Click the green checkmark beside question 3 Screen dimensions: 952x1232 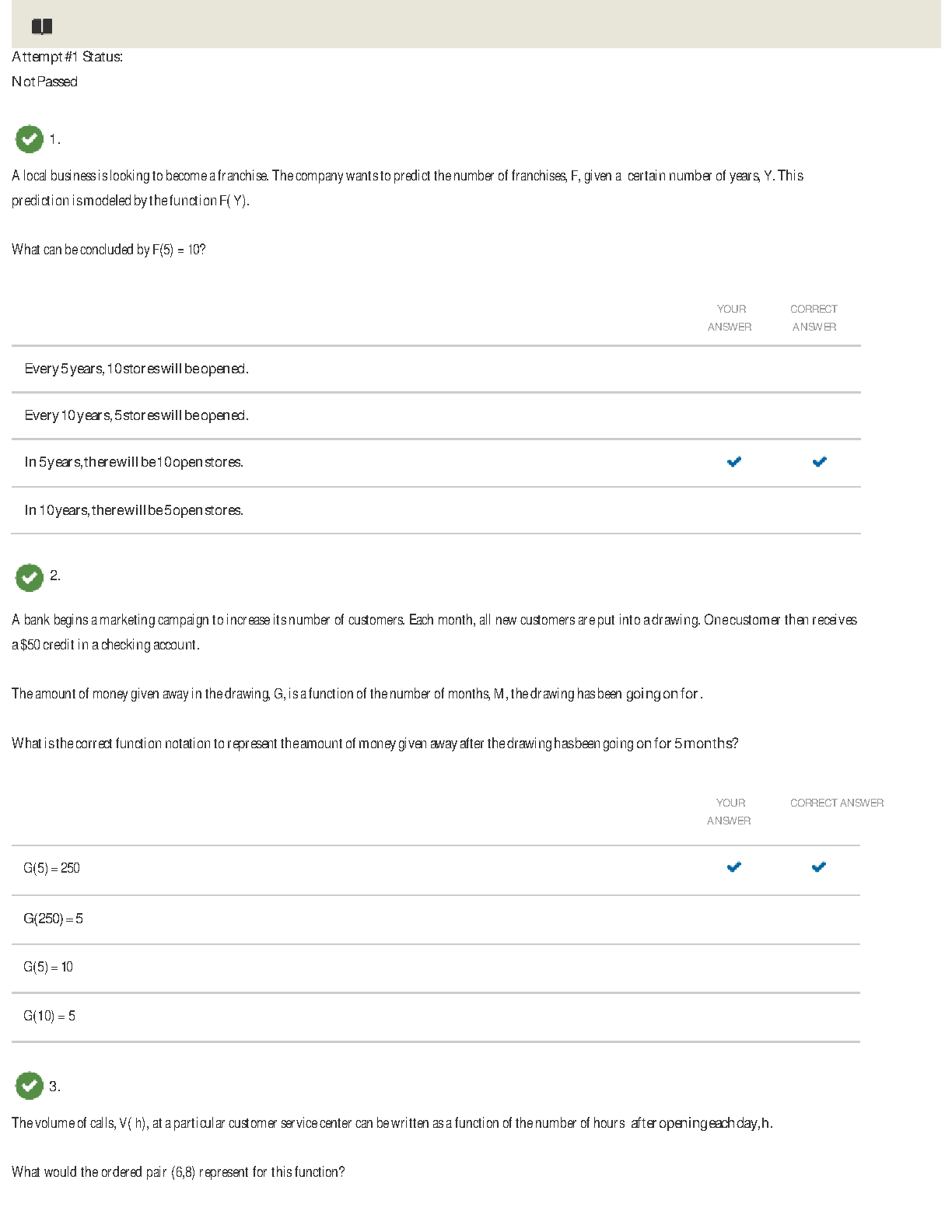pyautogui.click(x=30, y=1085)
